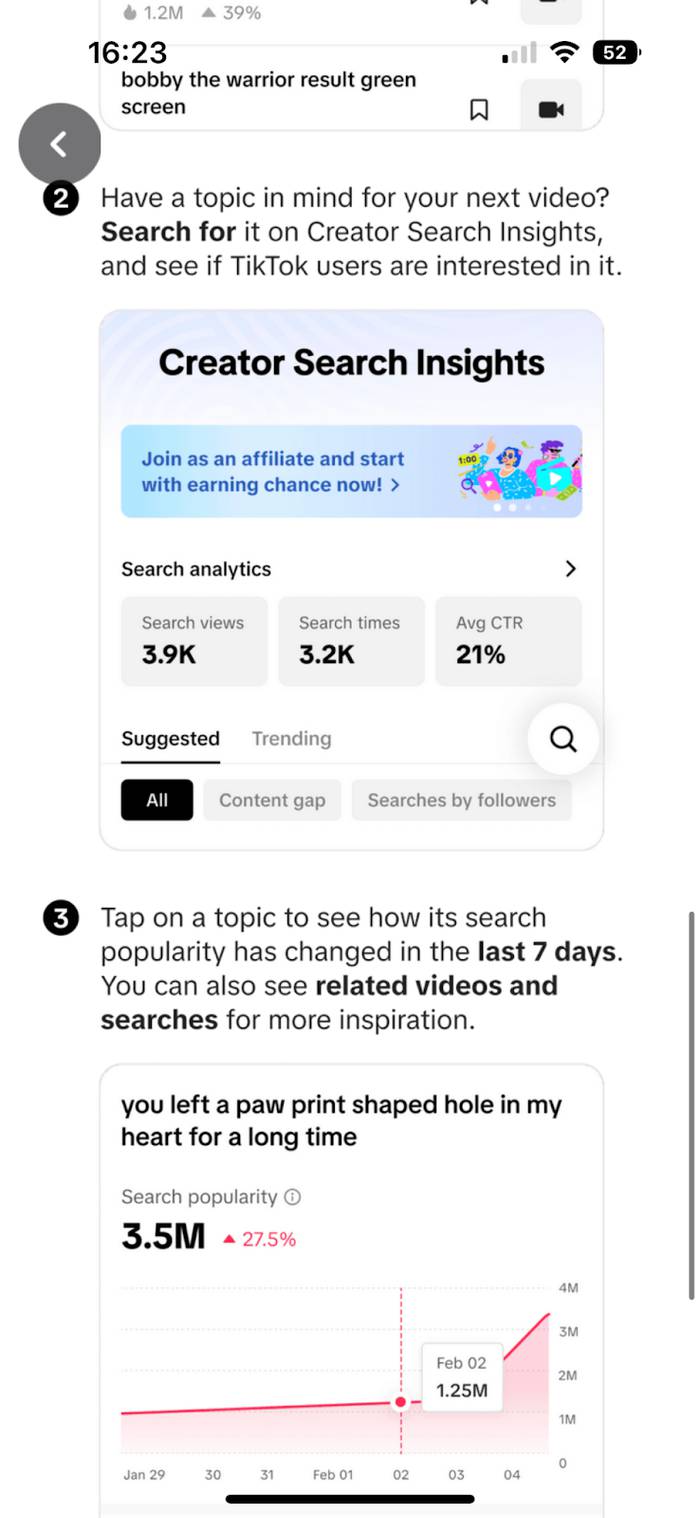Screen dimensions: 700x1518
Task: Select the Suggested tab
Action: tap(170, 739)
